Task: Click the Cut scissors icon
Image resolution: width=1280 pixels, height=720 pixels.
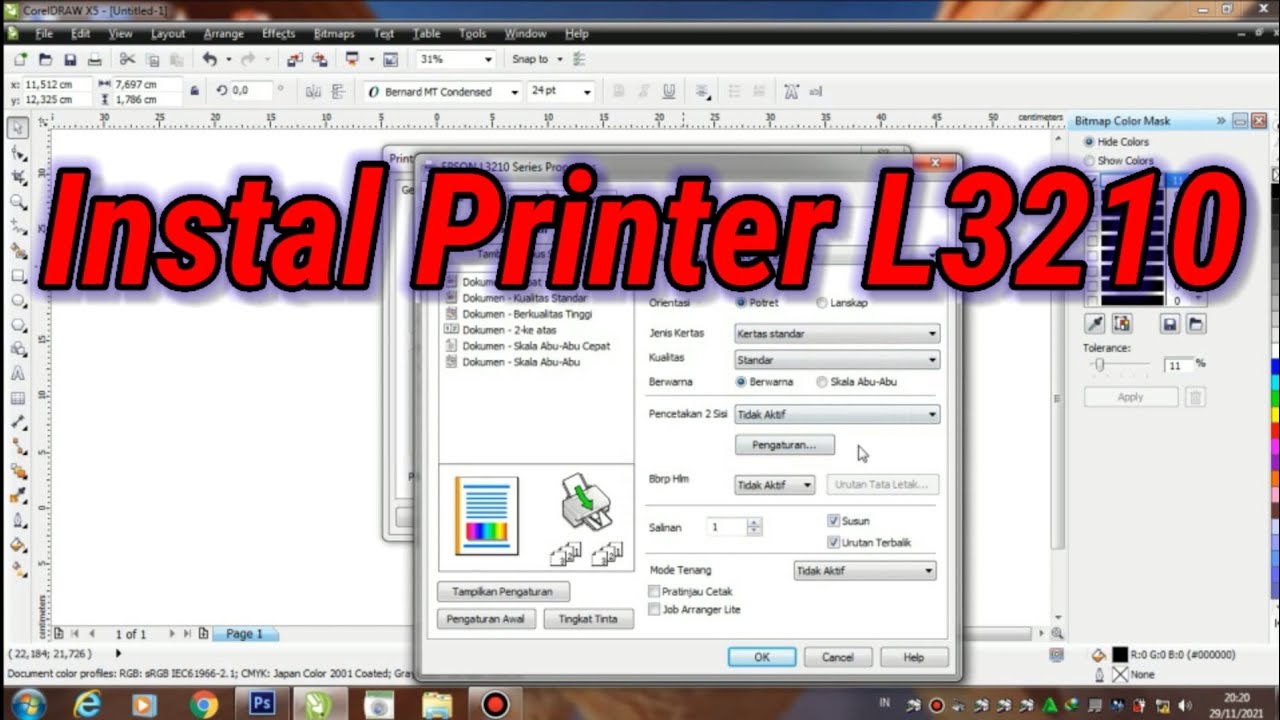Action: pos(127,60)
